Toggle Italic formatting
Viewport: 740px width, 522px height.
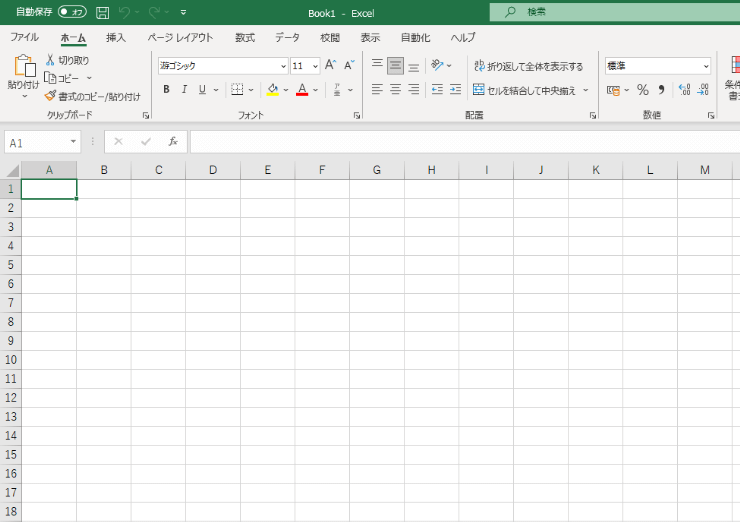(184, 90)
